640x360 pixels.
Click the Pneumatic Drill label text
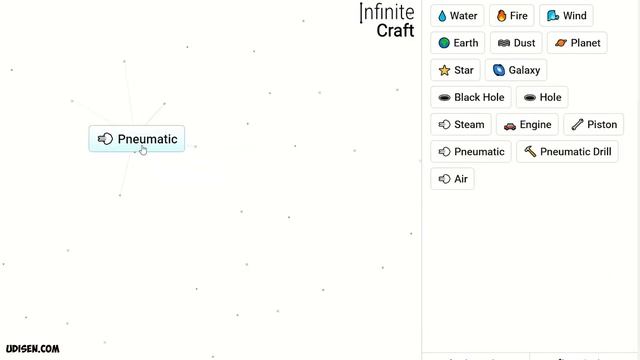click(576, 152)
